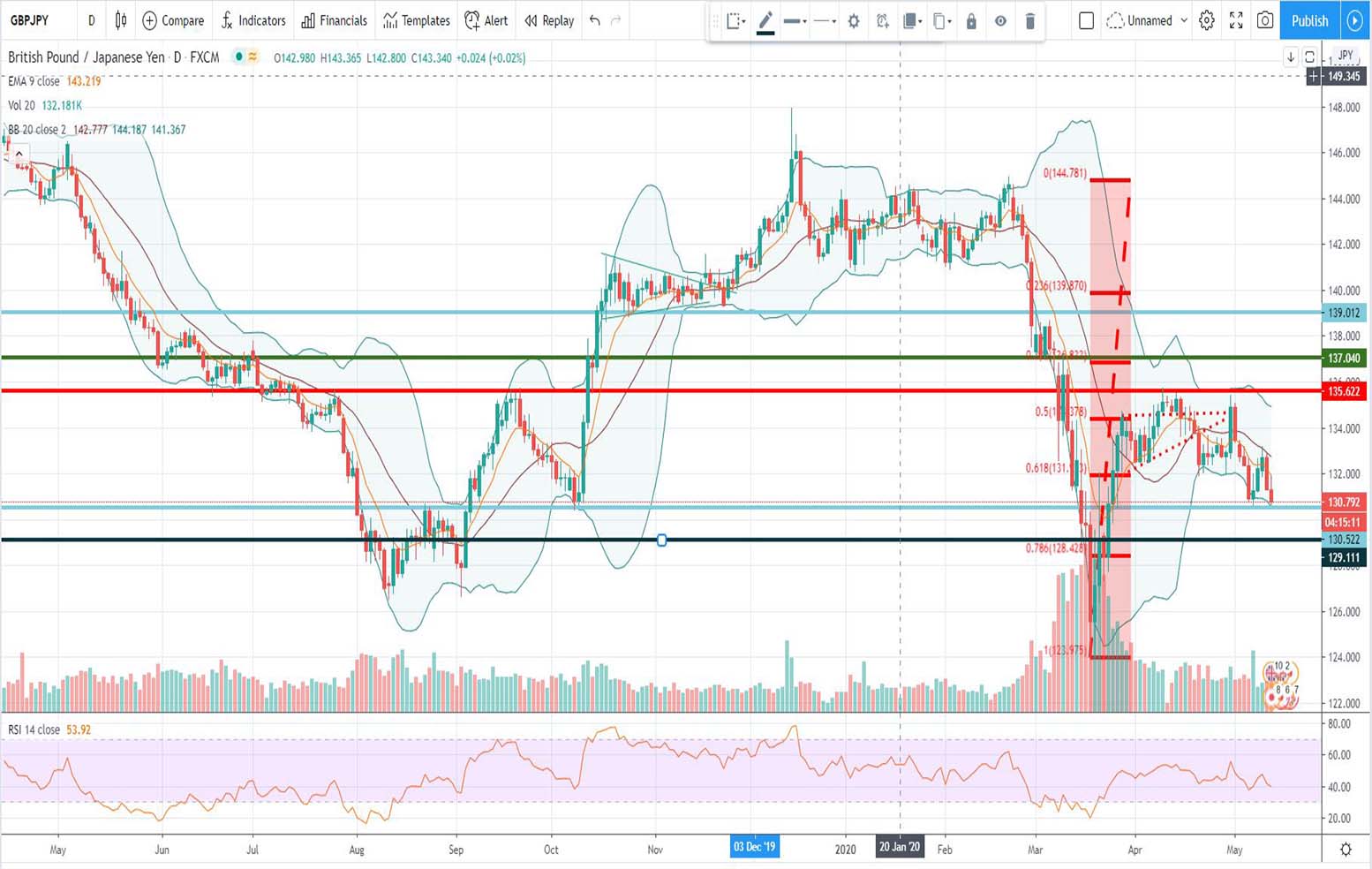Add alert on the selected drawing
Screen dimensions: 1372x869
pyautogui.click(x=882, y=21)
